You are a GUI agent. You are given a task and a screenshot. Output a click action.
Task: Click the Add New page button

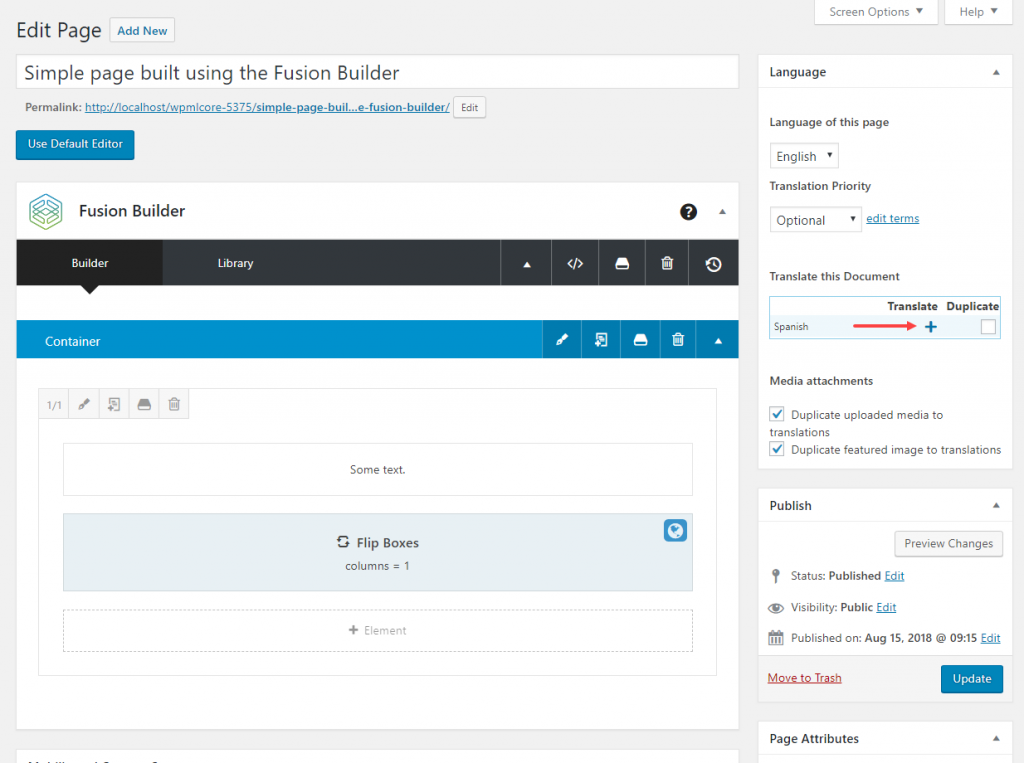click(x=142, y=31)
